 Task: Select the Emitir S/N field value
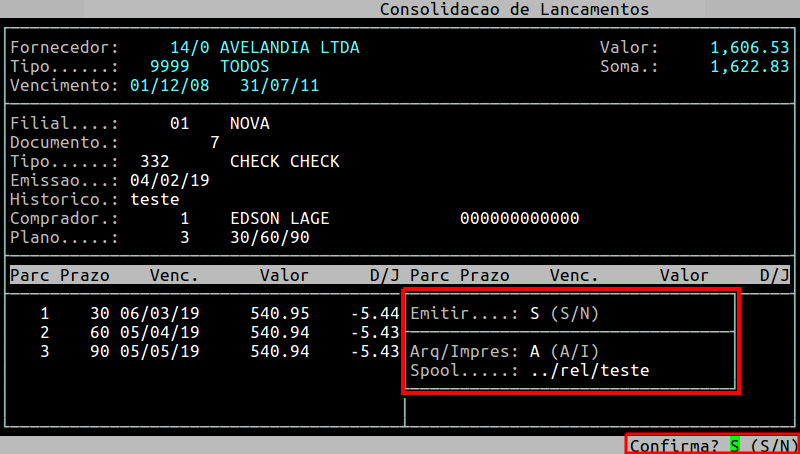click(535, 314)
